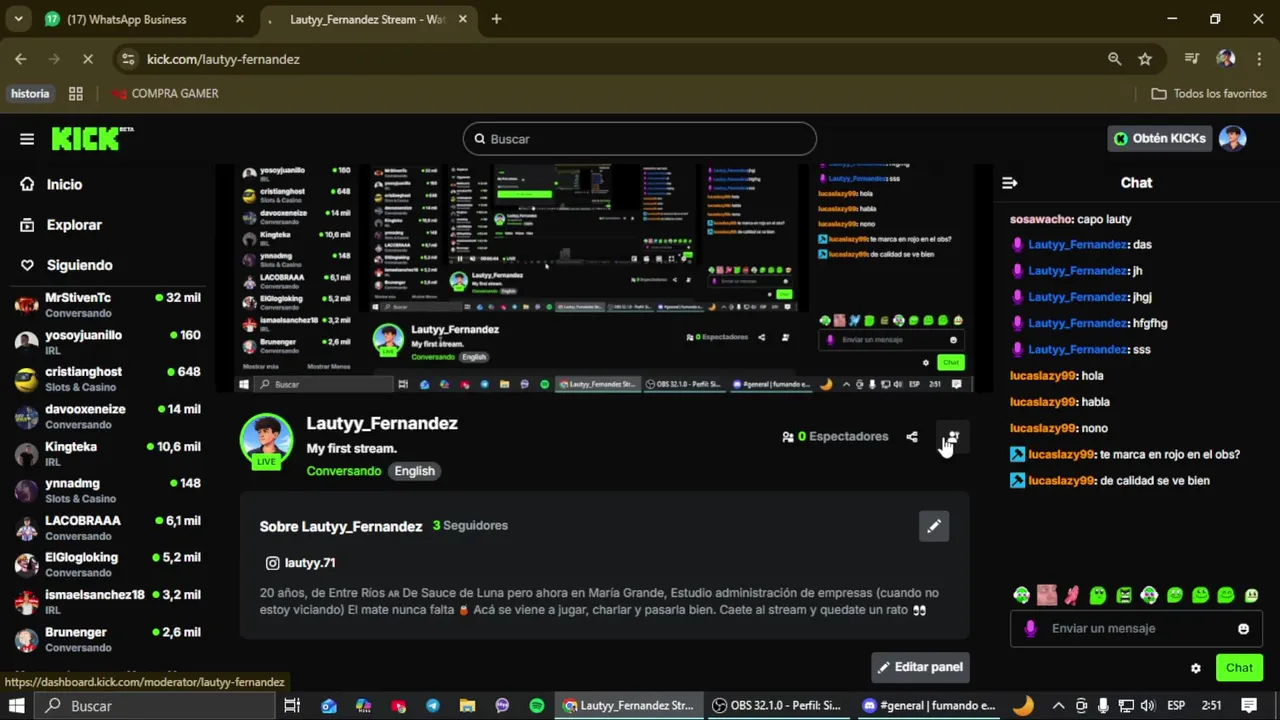Open Spotify from the taskbar
This screenshot has width=1280, height=720.
[537, 705]
